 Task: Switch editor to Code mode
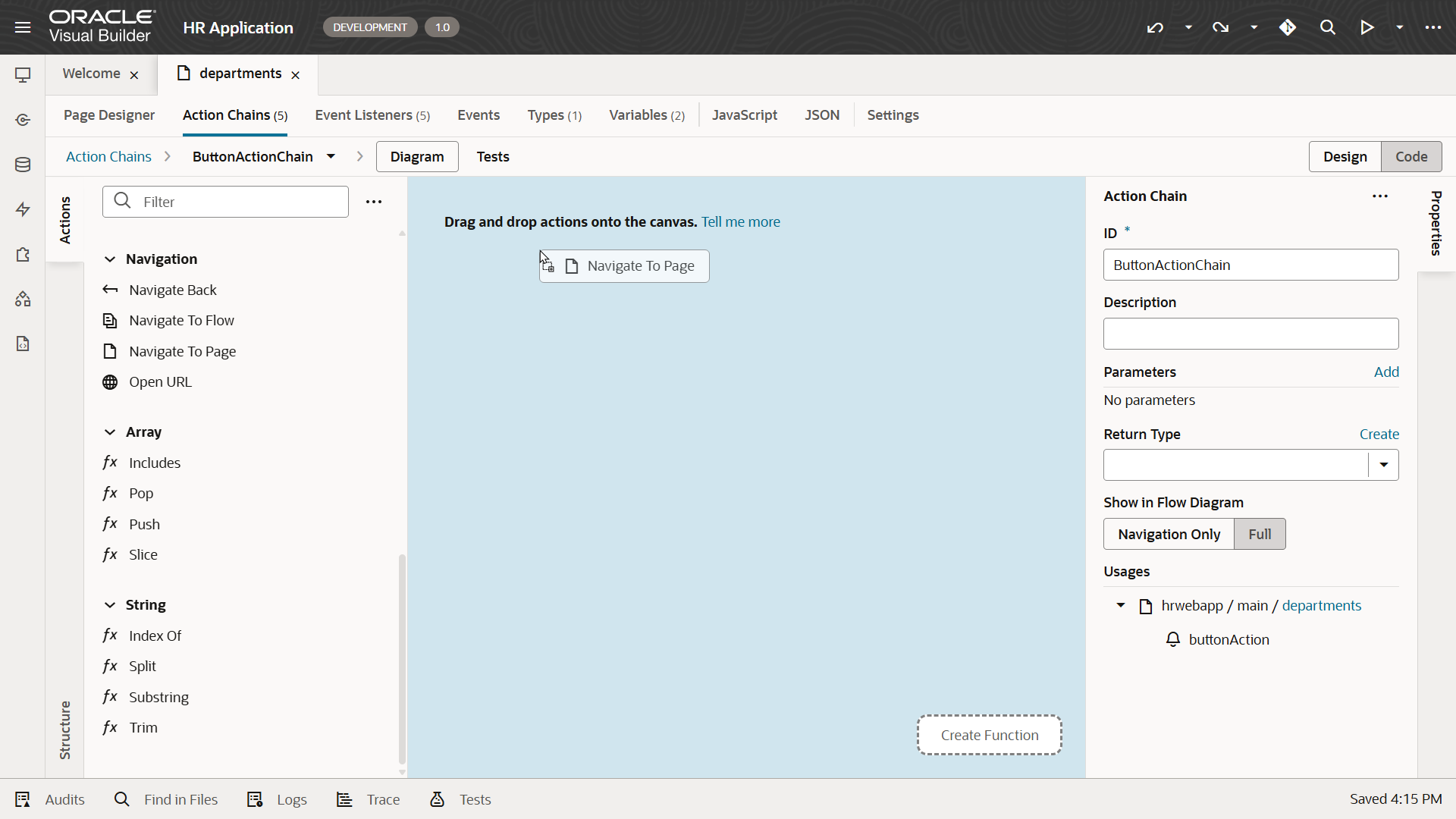tap(1410, 156)
